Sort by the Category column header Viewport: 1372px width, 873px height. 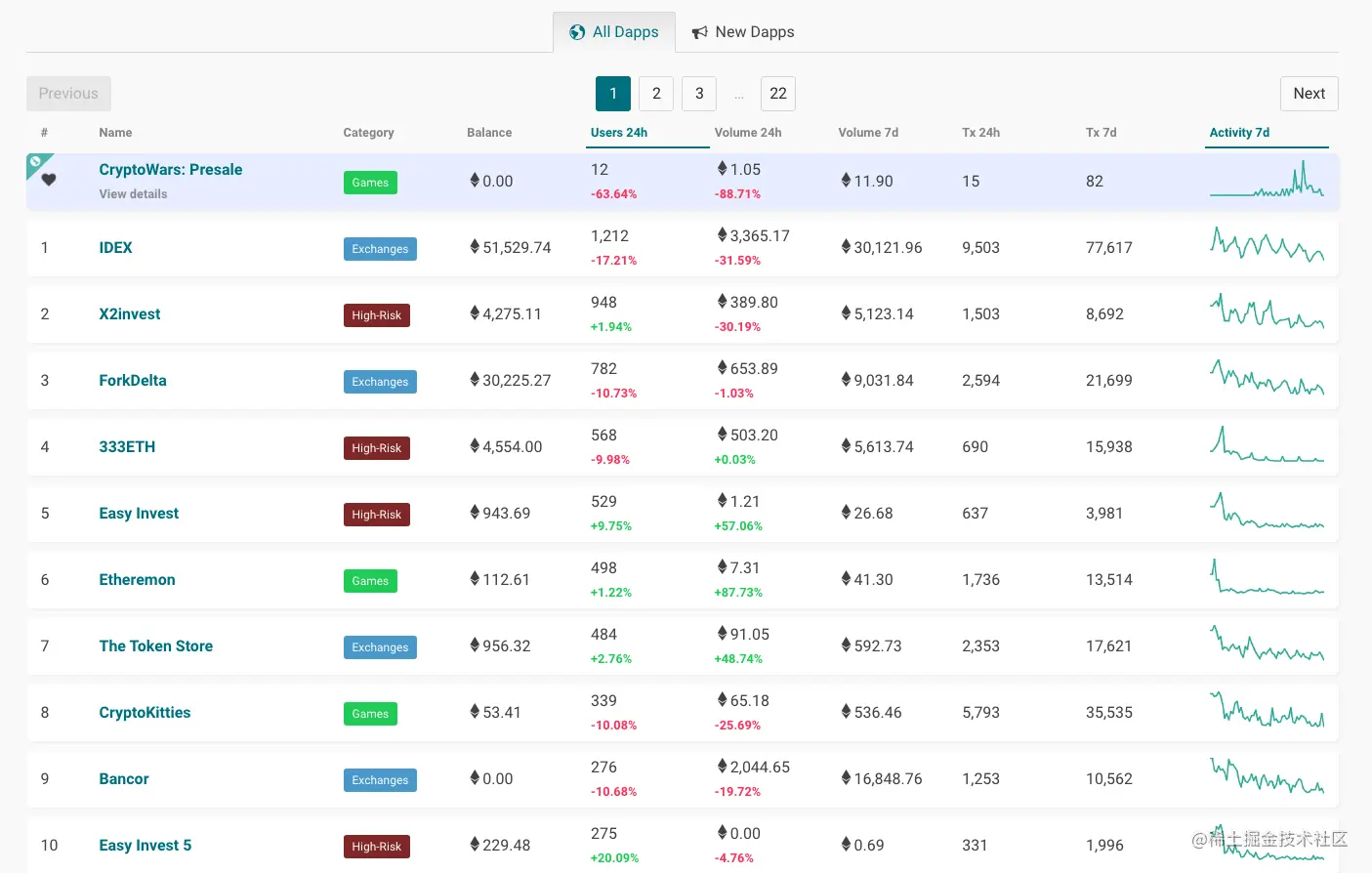click(x=368, y=133)
